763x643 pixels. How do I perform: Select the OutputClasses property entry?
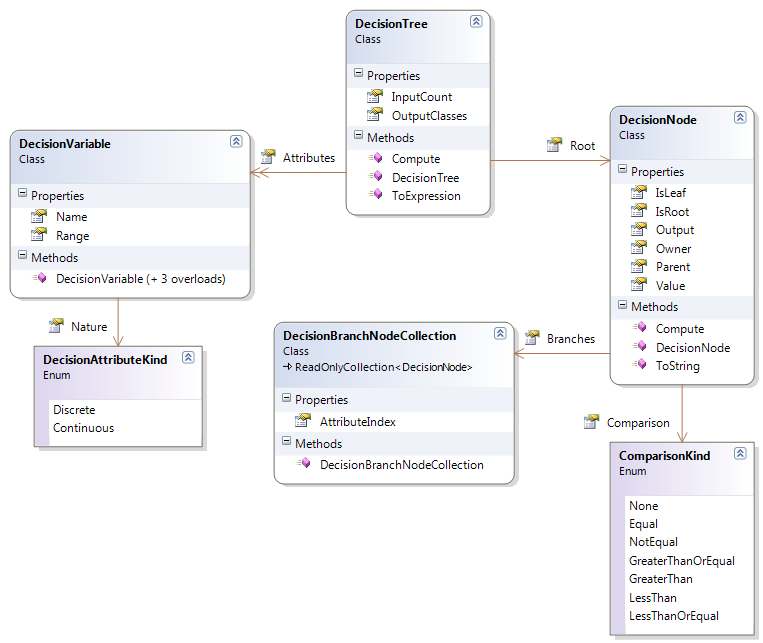[x=429, y=116]
